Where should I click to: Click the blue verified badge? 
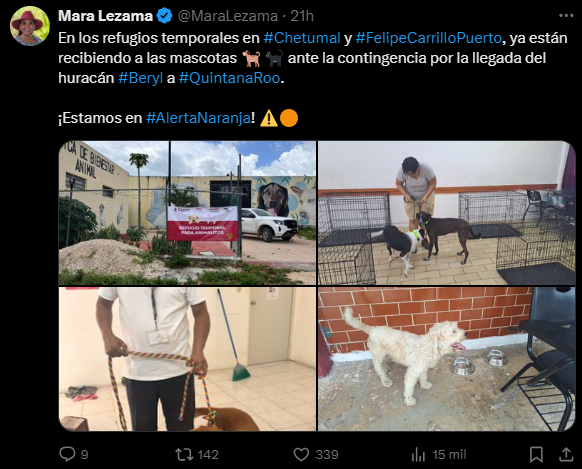(164, 16)
